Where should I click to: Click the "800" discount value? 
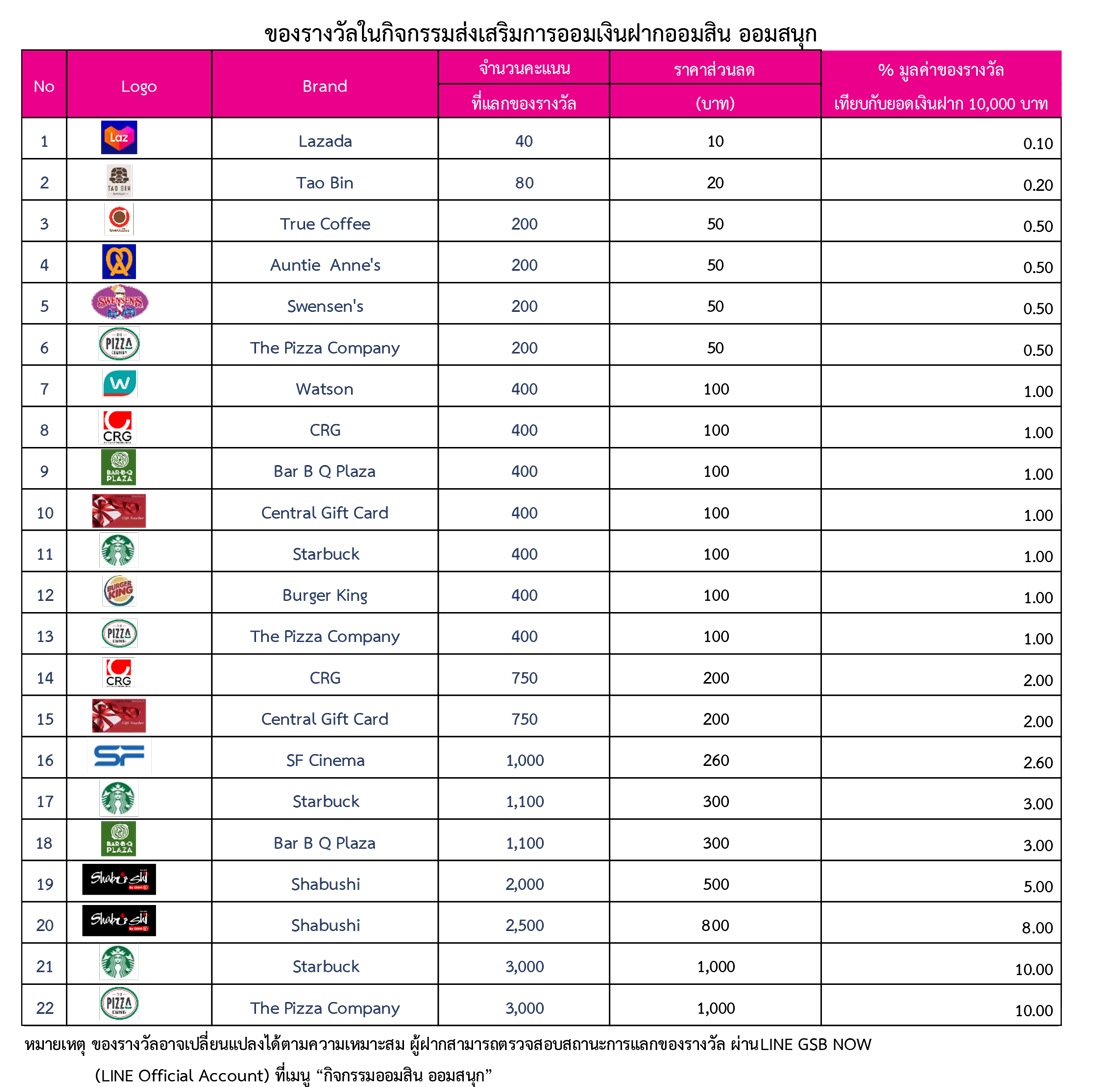(x=716, y=925)
